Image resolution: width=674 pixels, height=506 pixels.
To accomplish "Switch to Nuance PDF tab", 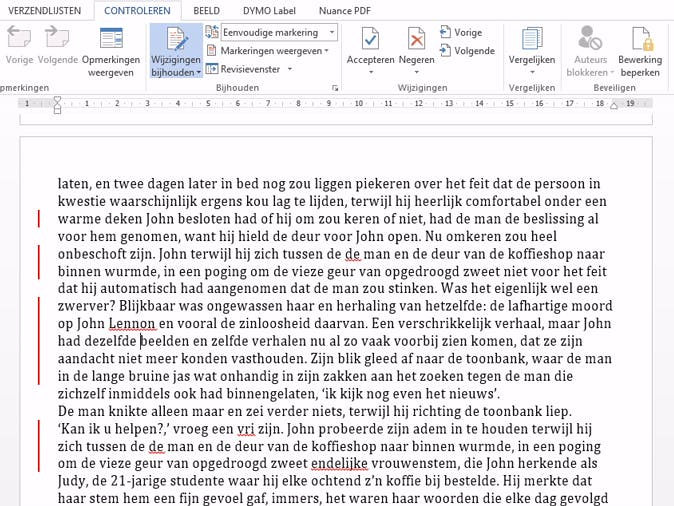I will pyautogui.click(x=345, y=11).
